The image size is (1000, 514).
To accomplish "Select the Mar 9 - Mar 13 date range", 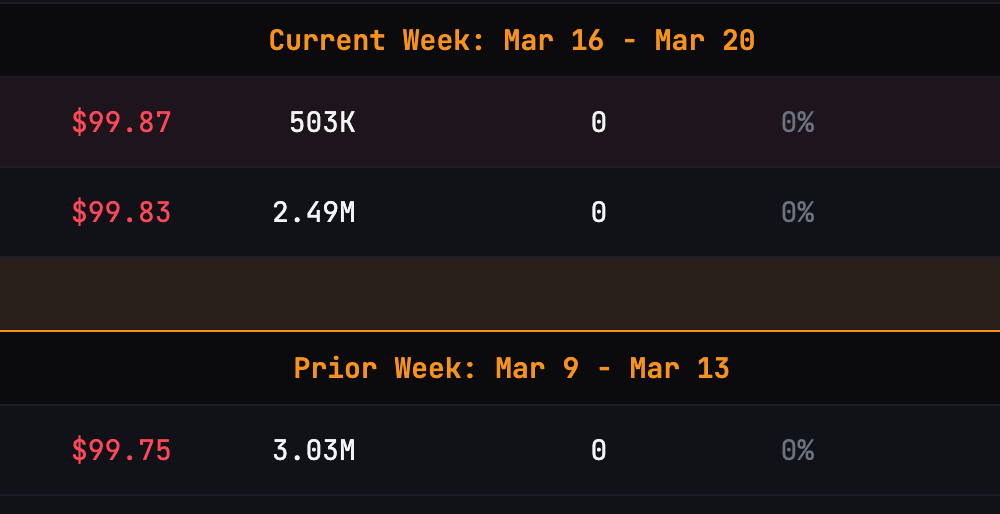I will click(x=612, y=368).
